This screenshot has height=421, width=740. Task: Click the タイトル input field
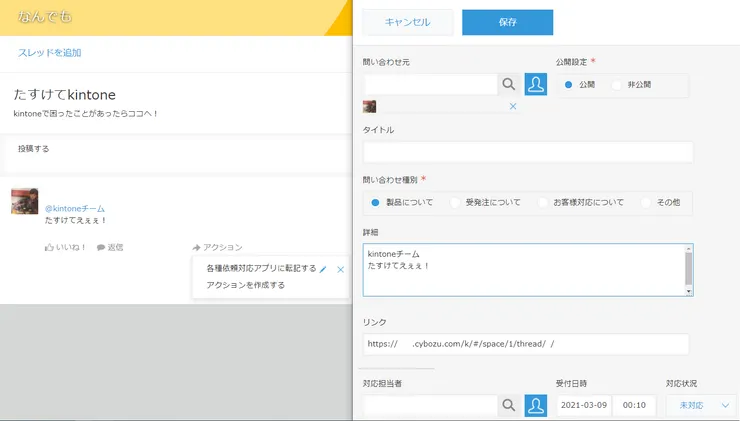528,152
